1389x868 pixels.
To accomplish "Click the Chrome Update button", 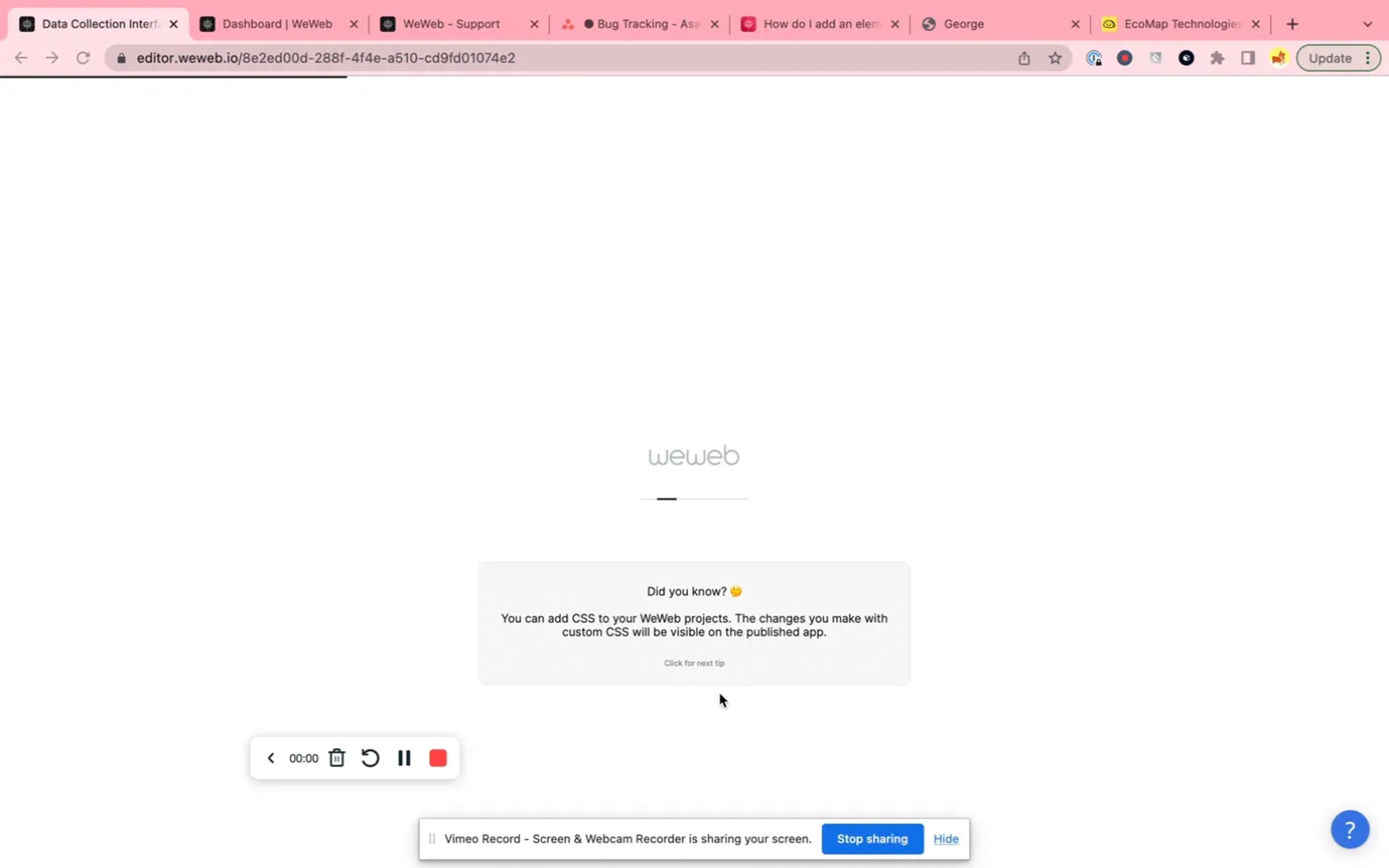I will pos(1330,58).
